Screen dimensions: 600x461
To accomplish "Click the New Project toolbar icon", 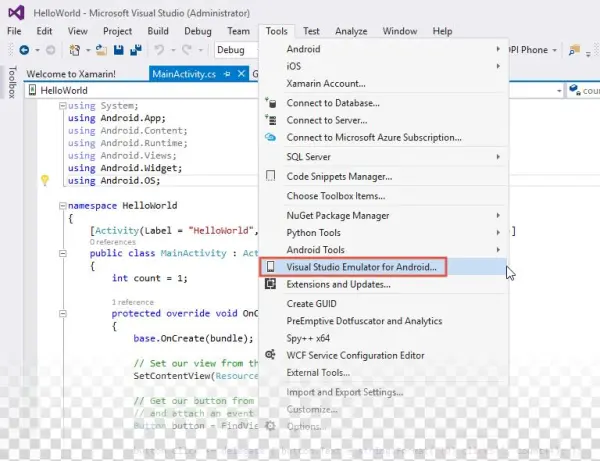I will click(x=75, y=50).
